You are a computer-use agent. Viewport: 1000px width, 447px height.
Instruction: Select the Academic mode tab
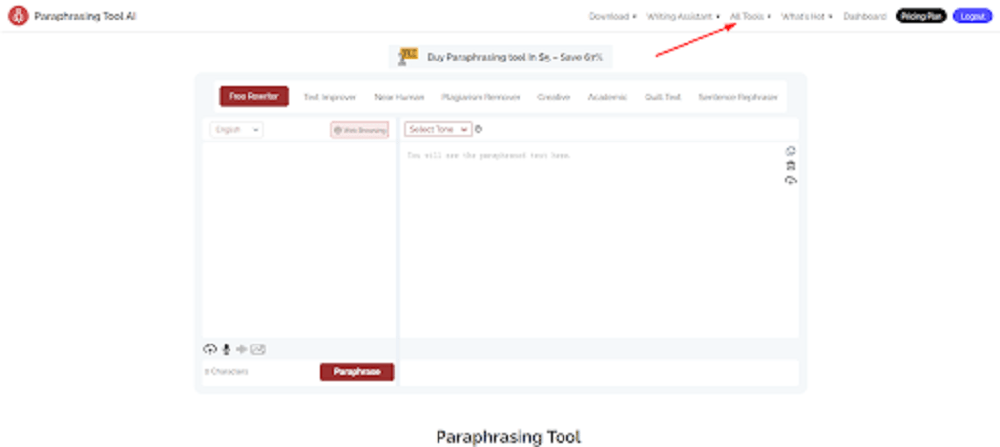pos(608,97)
